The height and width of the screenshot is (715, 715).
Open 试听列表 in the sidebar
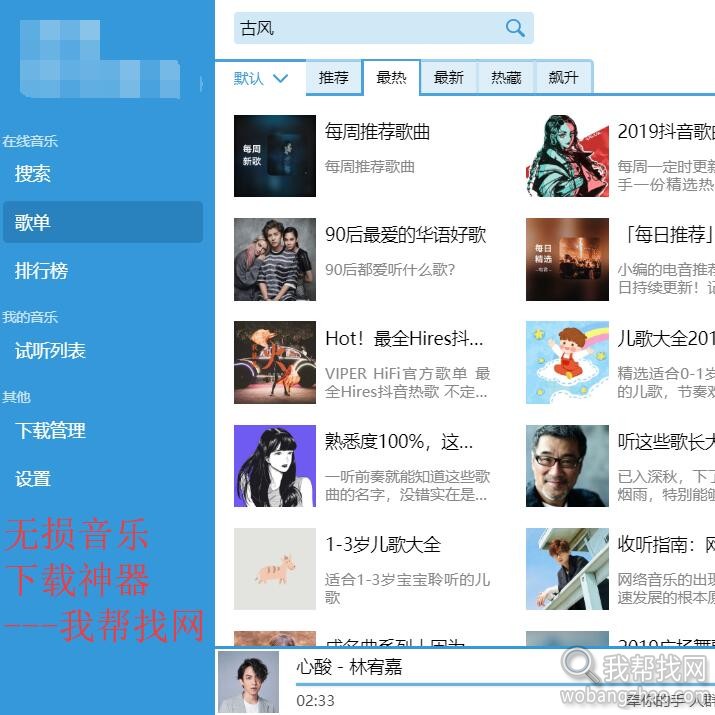pyautogui.click(x=102, y=351)
